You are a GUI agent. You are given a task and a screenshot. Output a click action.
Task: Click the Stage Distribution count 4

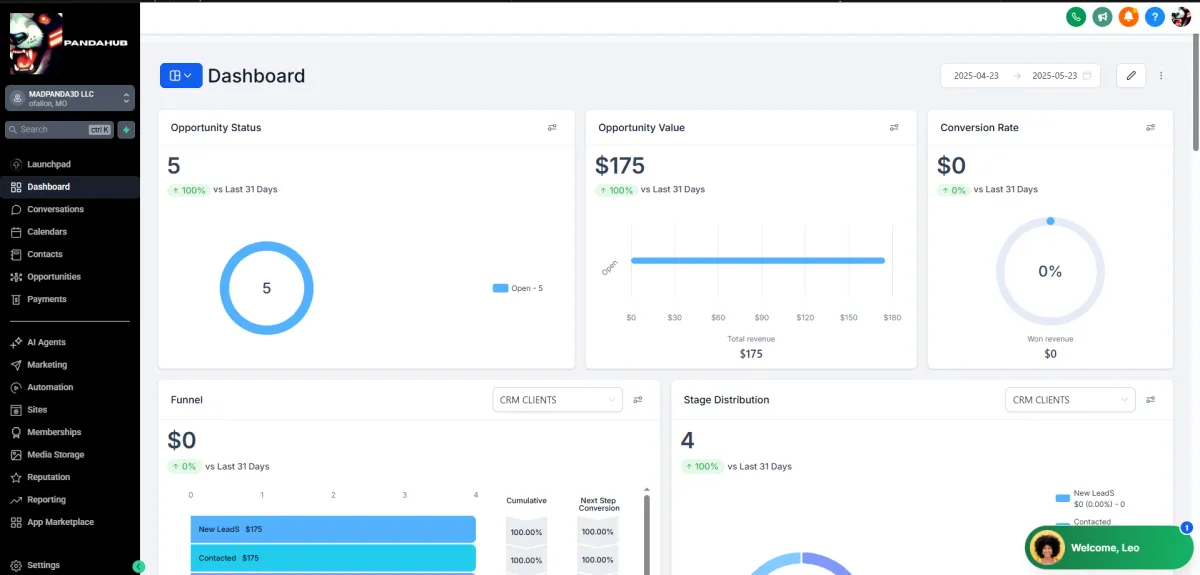[687, 440]
